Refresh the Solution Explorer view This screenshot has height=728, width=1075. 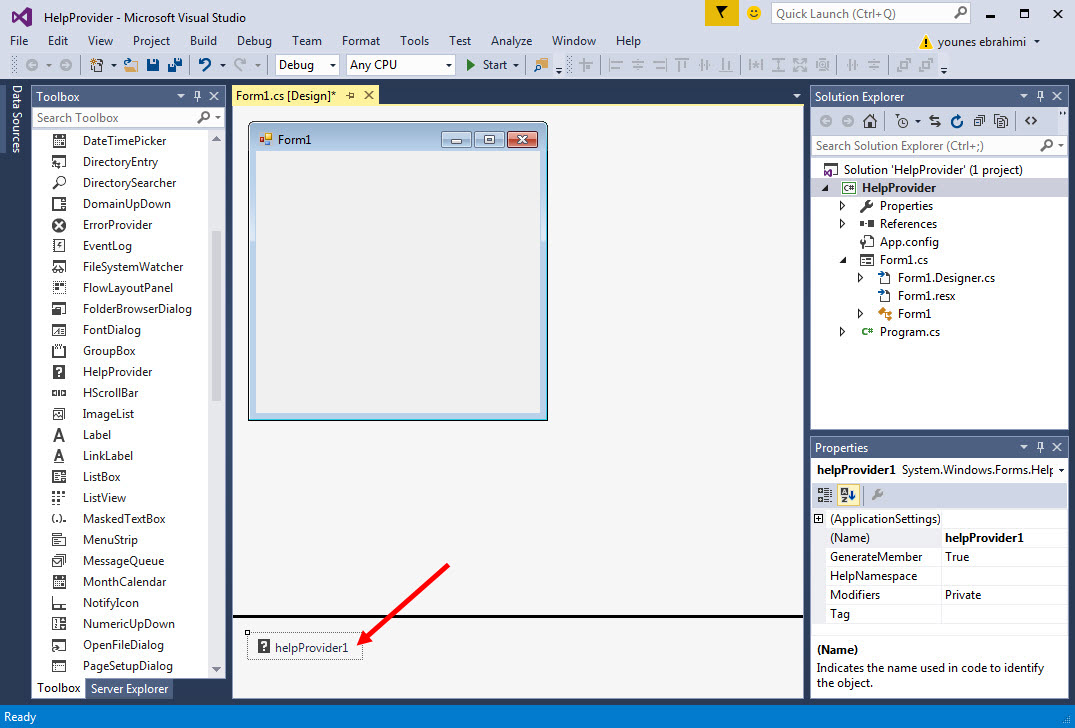point(956,121)
